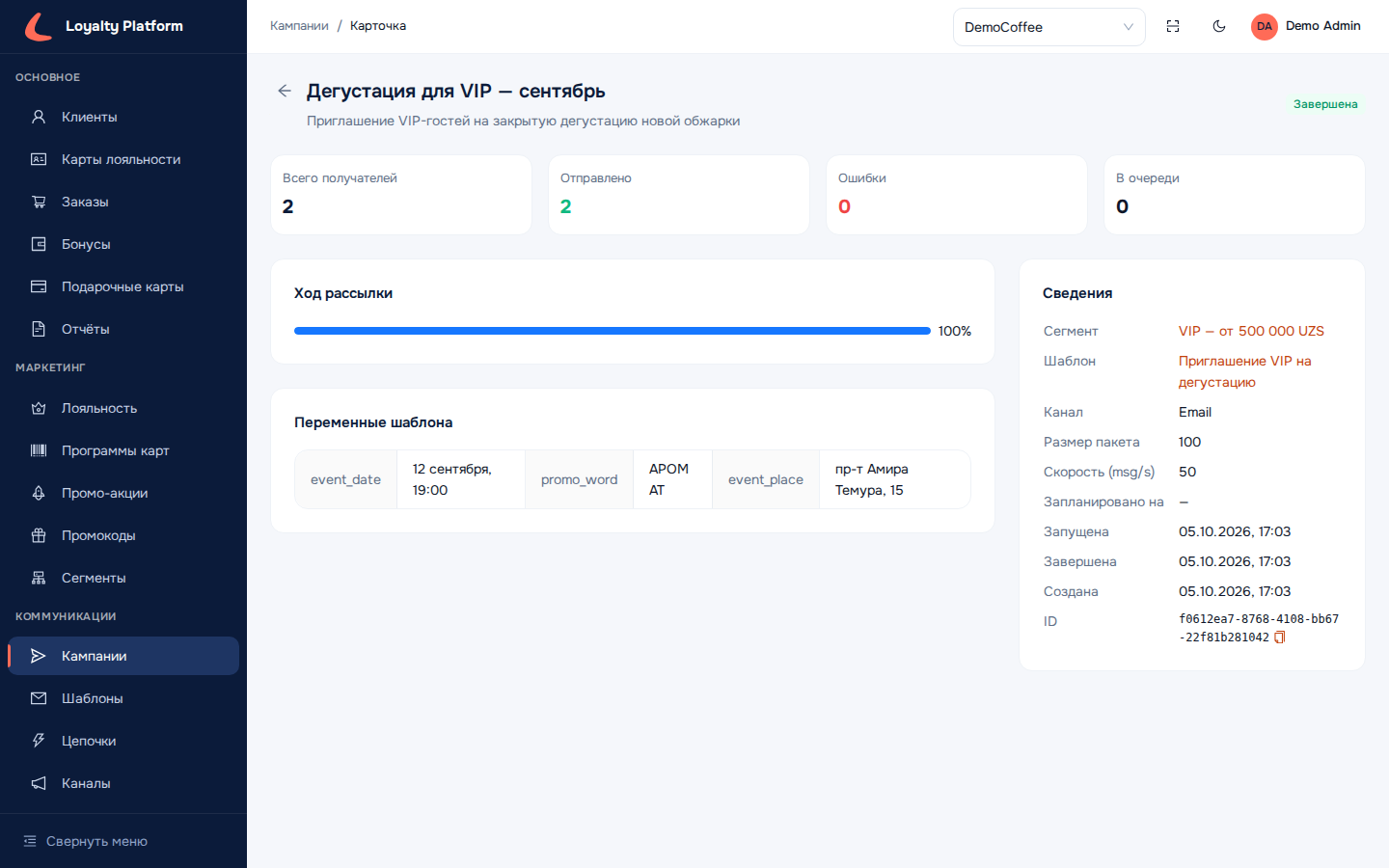Click the DA user avatar

coord(1264,26)
